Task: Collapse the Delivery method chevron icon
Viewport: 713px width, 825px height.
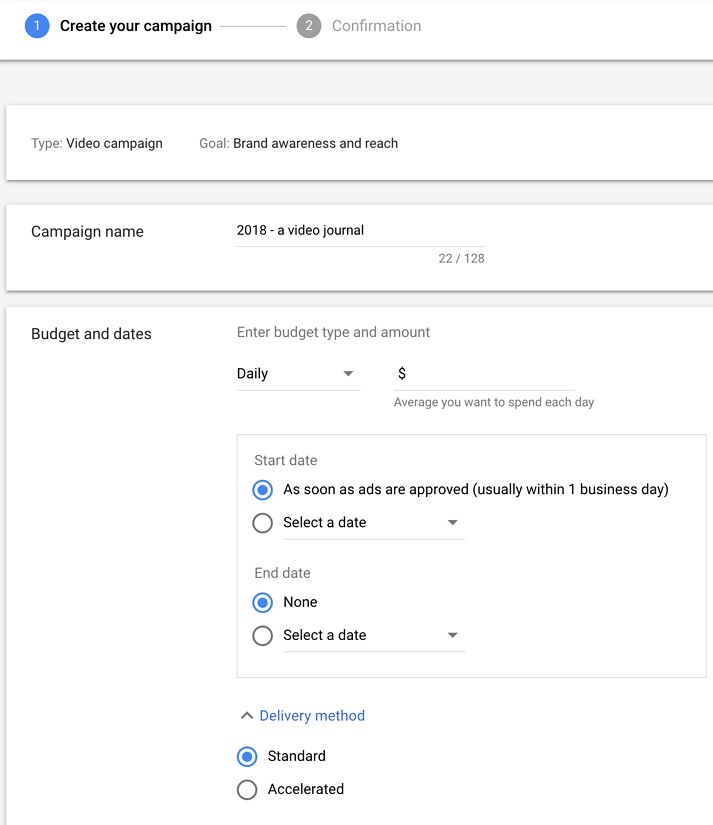Action: [246, 716]
